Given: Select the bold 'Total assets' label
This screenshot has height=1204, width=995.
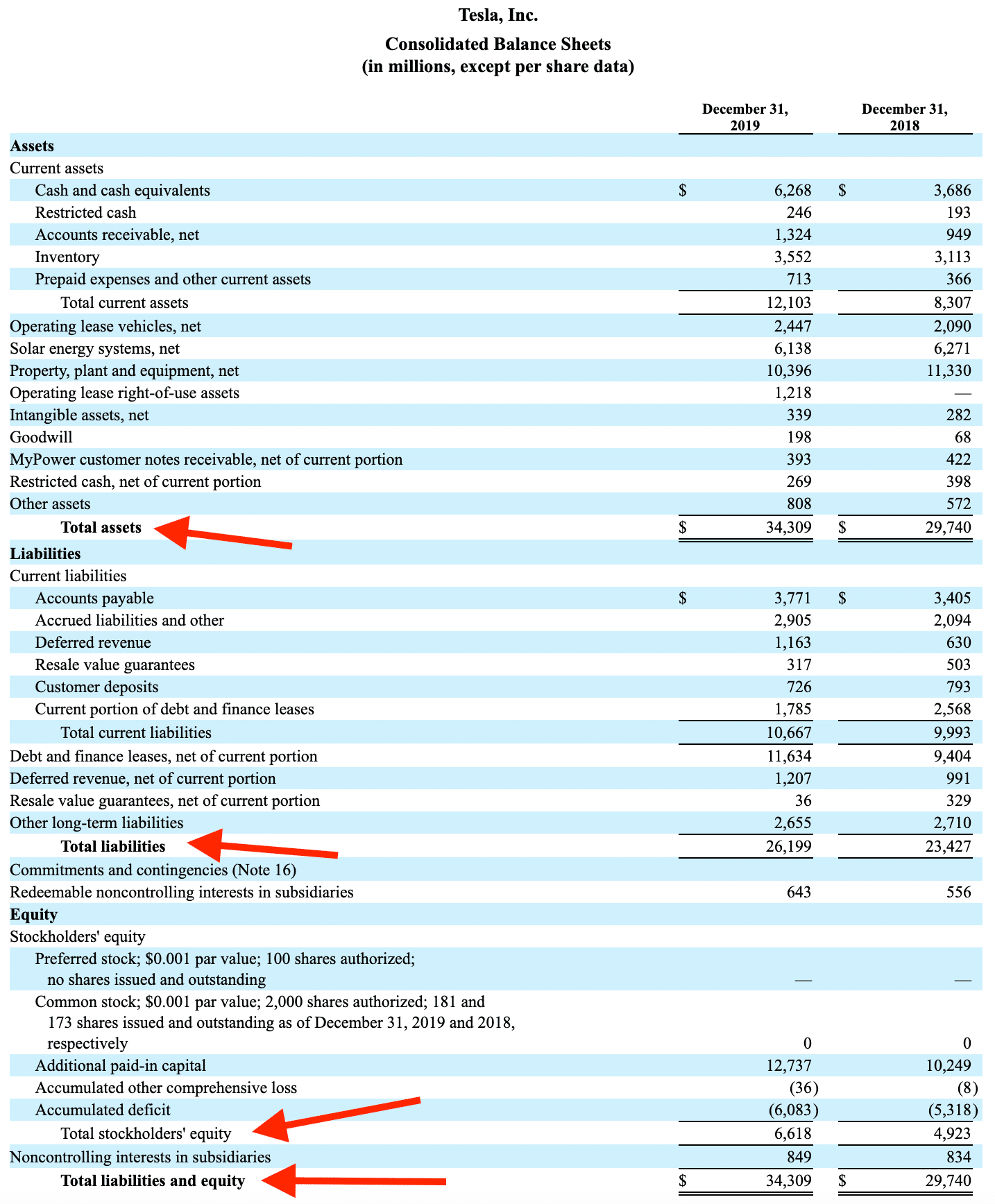Looking at the screenshot, I should [101, 527].
